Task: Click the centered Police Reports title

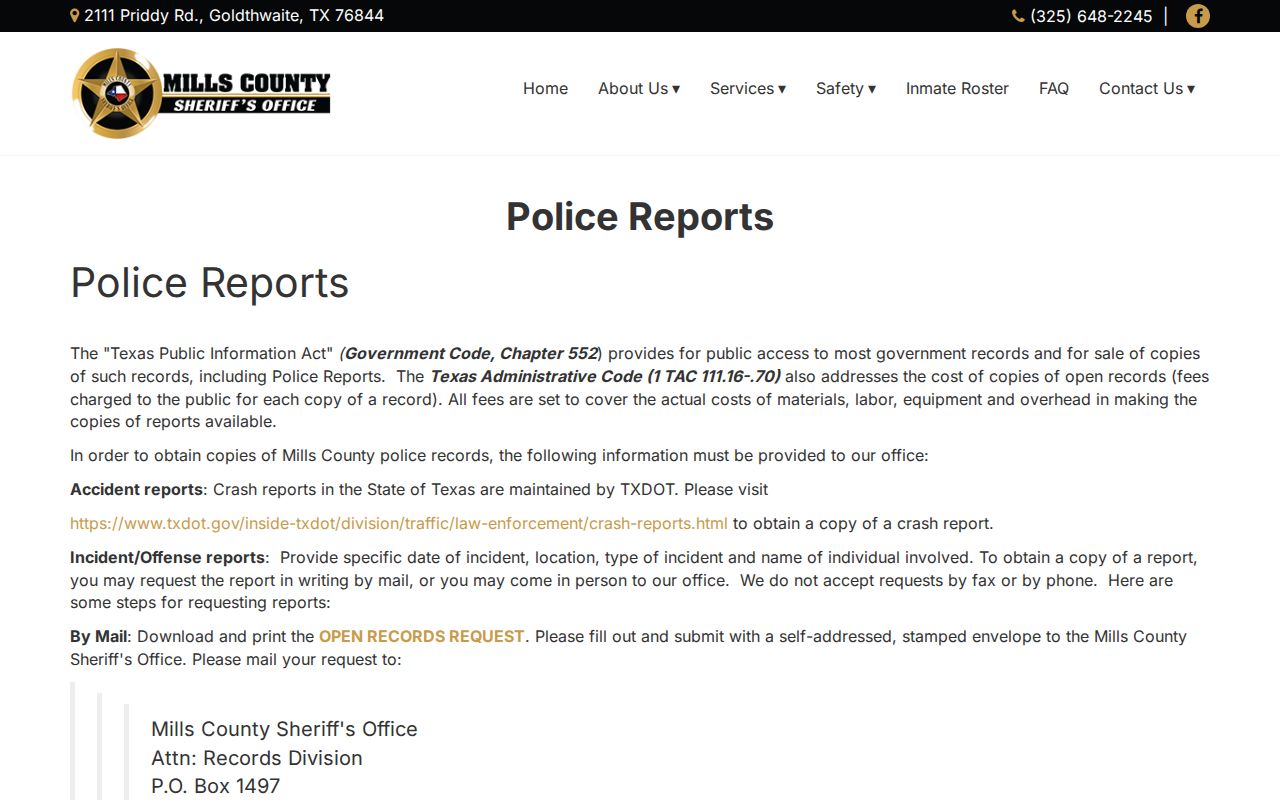Action: click(640, 217)
